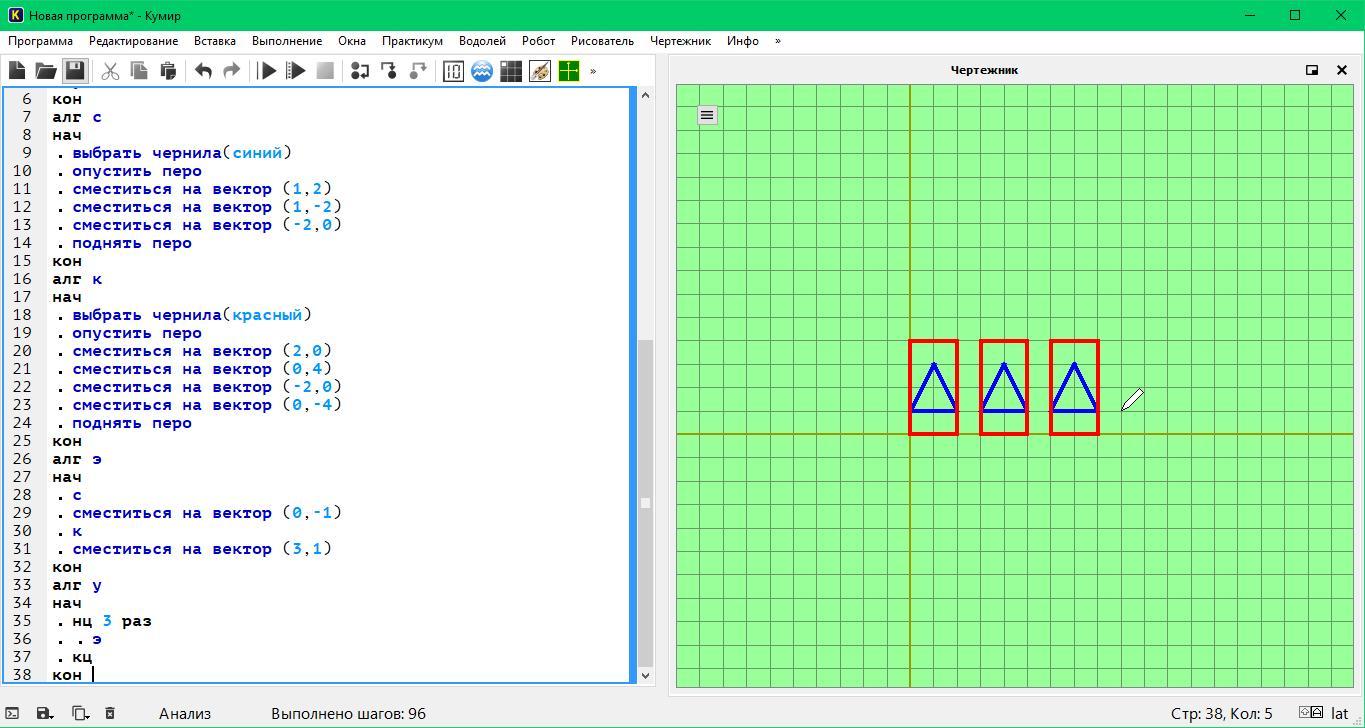Click the scissors Cut icon
This screenshot has height=728, width=1365.
click(110, 71)
